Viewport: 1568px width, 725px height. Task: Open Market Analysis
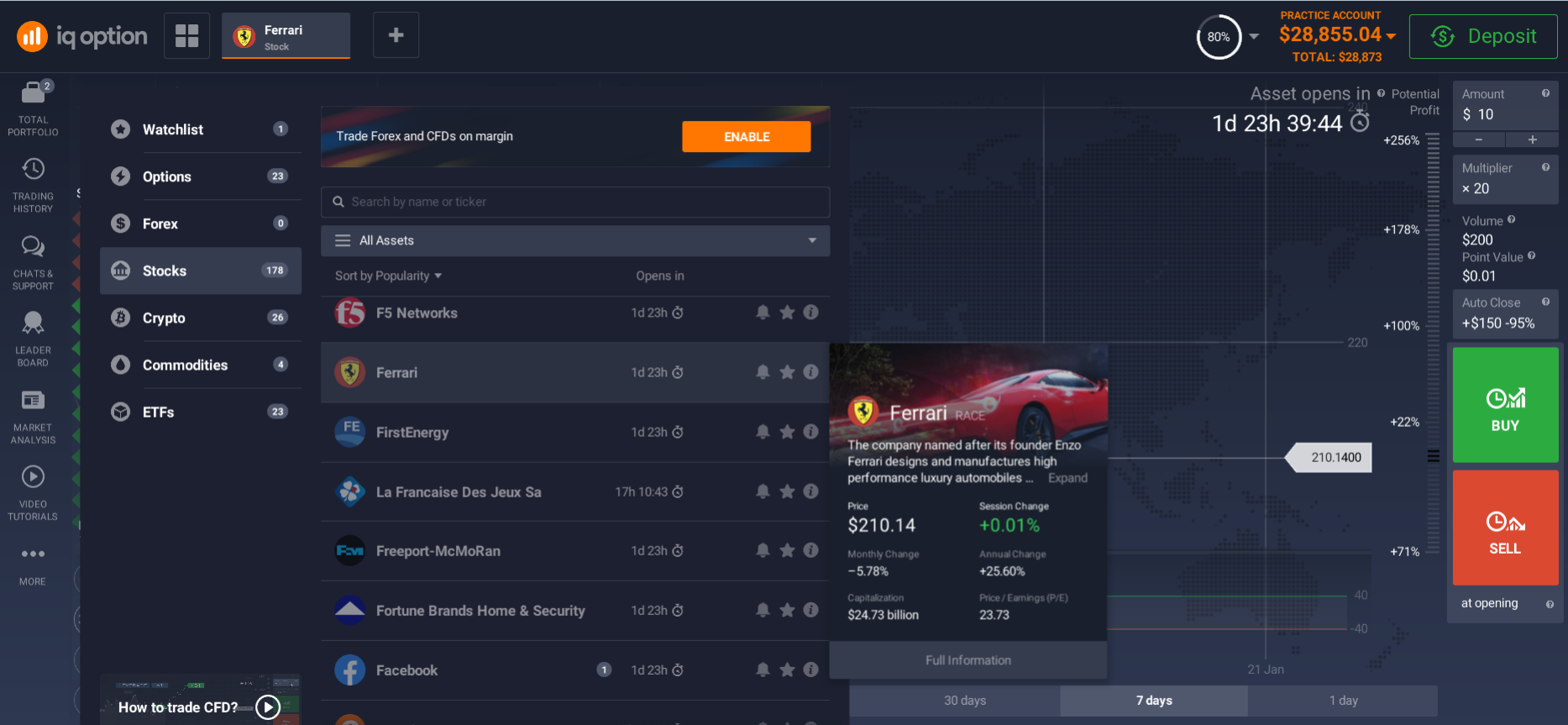point(34,417)
